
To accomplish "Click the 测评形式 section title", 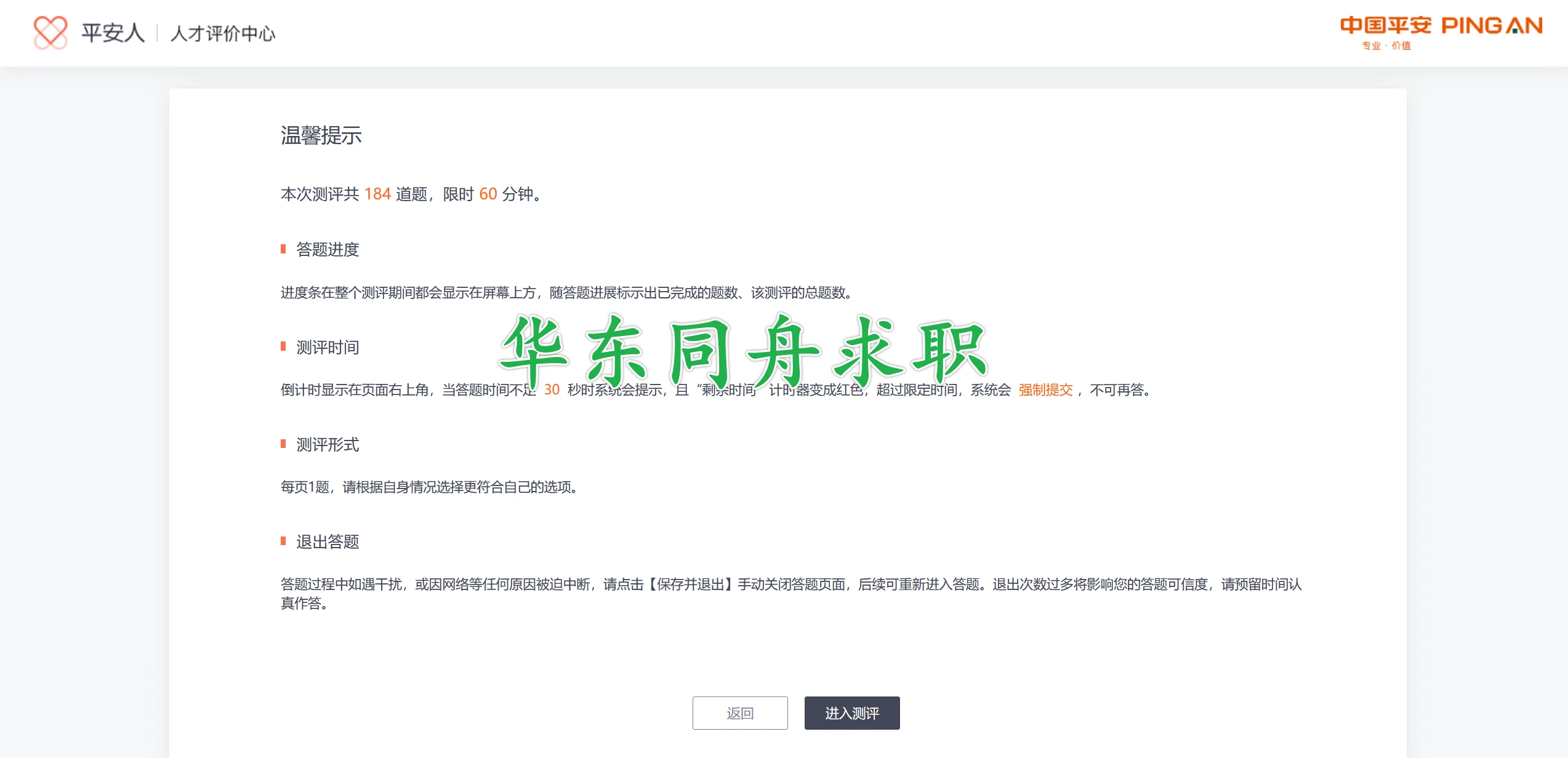I will pos(328,444).
